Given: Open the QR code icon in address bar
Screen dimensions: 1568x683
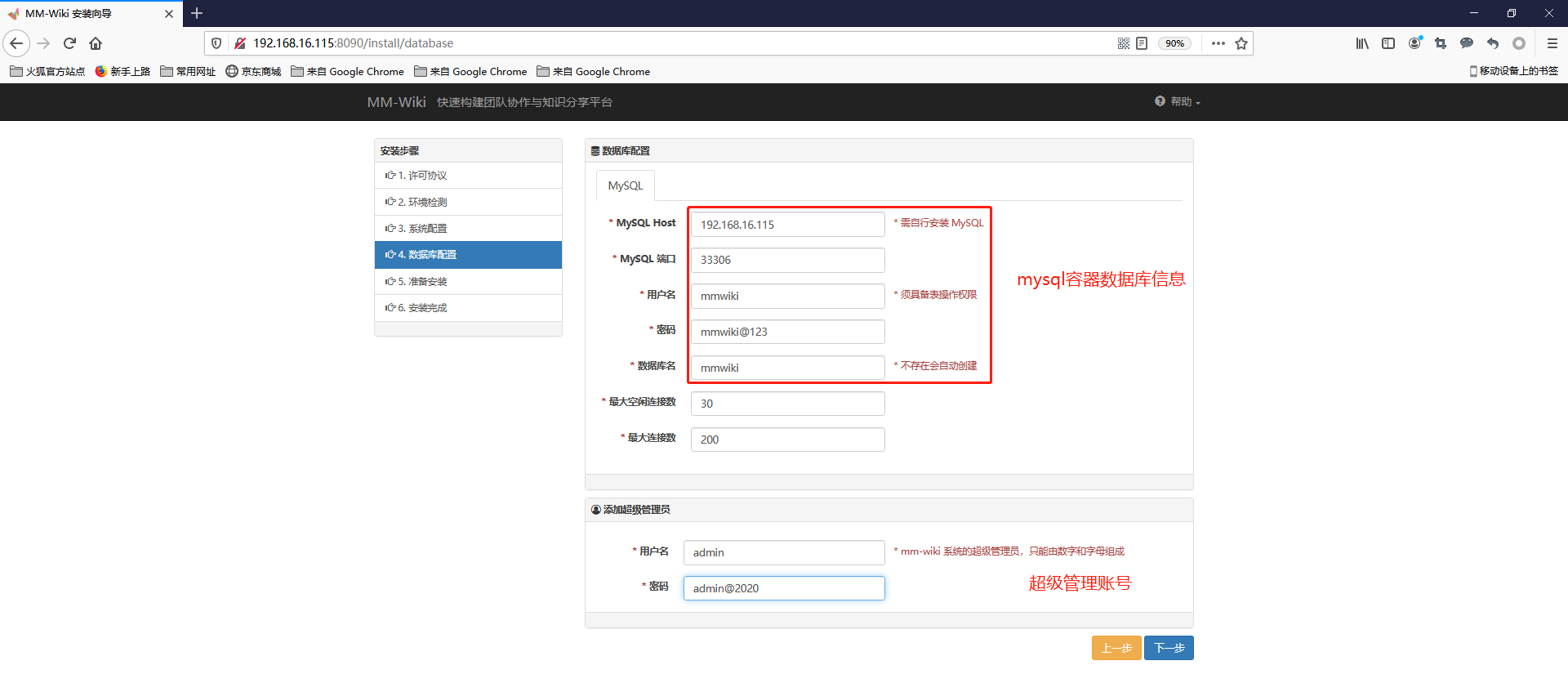Looking at the screenshot, I should coord(1124,43).
